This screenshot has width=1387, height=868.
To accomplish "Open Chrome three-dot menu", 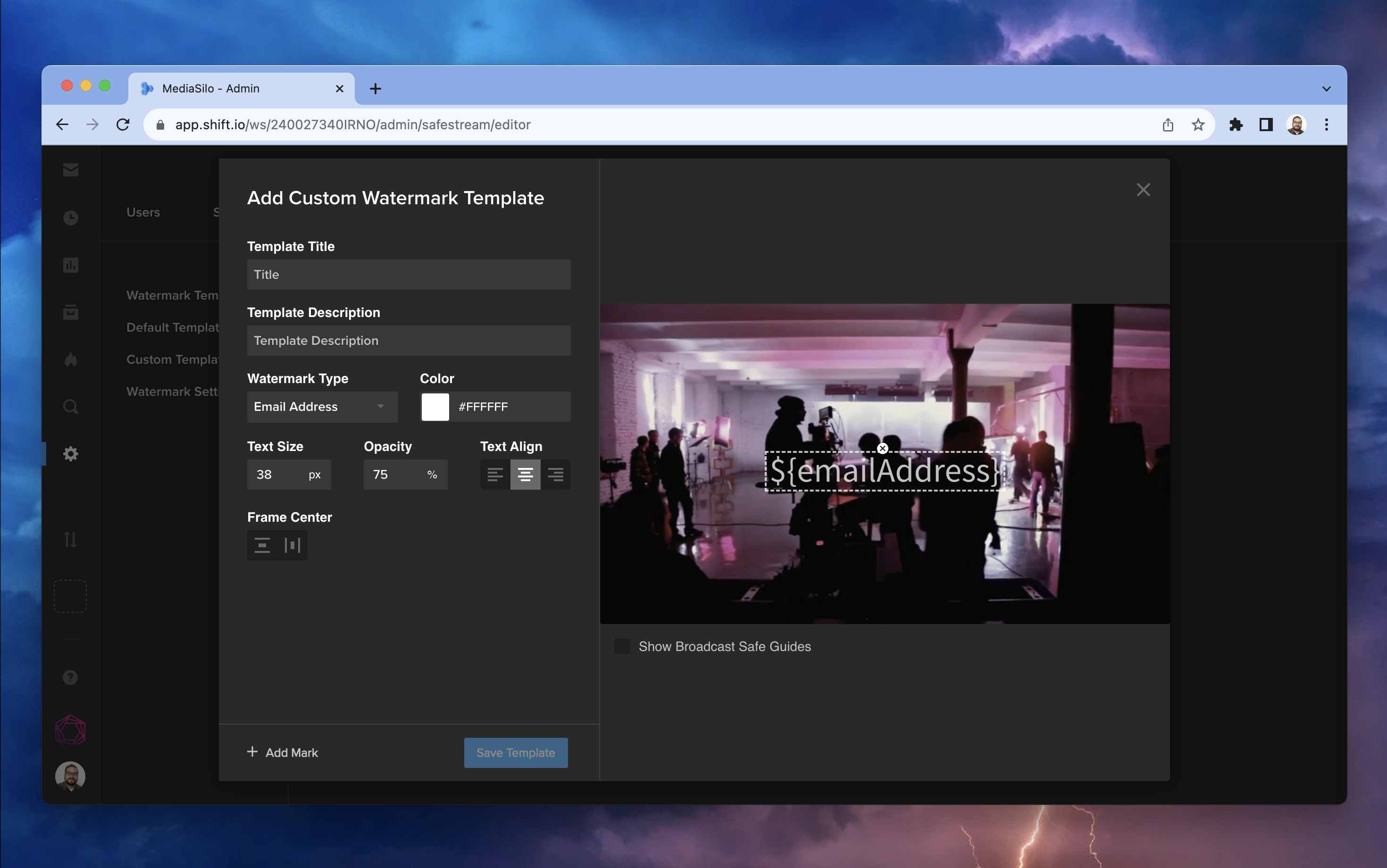I will (x=1327, y=125).
